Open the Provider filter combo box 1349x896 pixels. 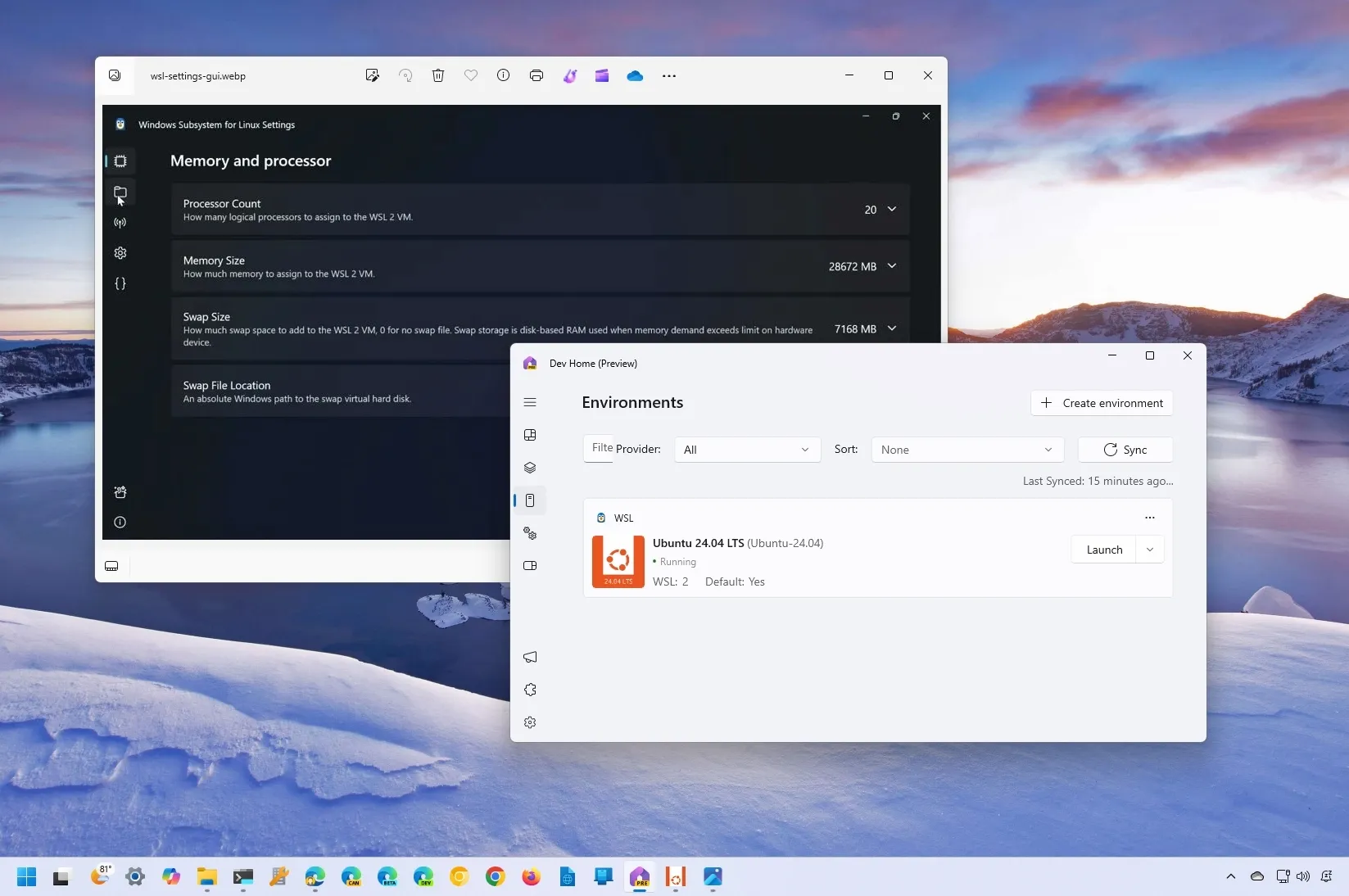tap(745, 450)
